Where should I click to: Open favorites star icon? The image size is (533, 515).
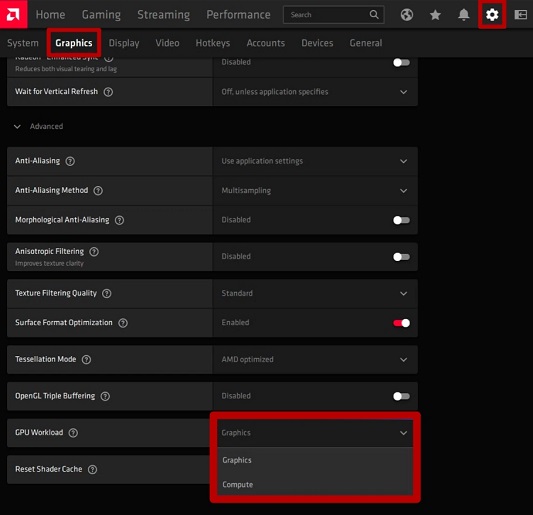tap(435, 15)
